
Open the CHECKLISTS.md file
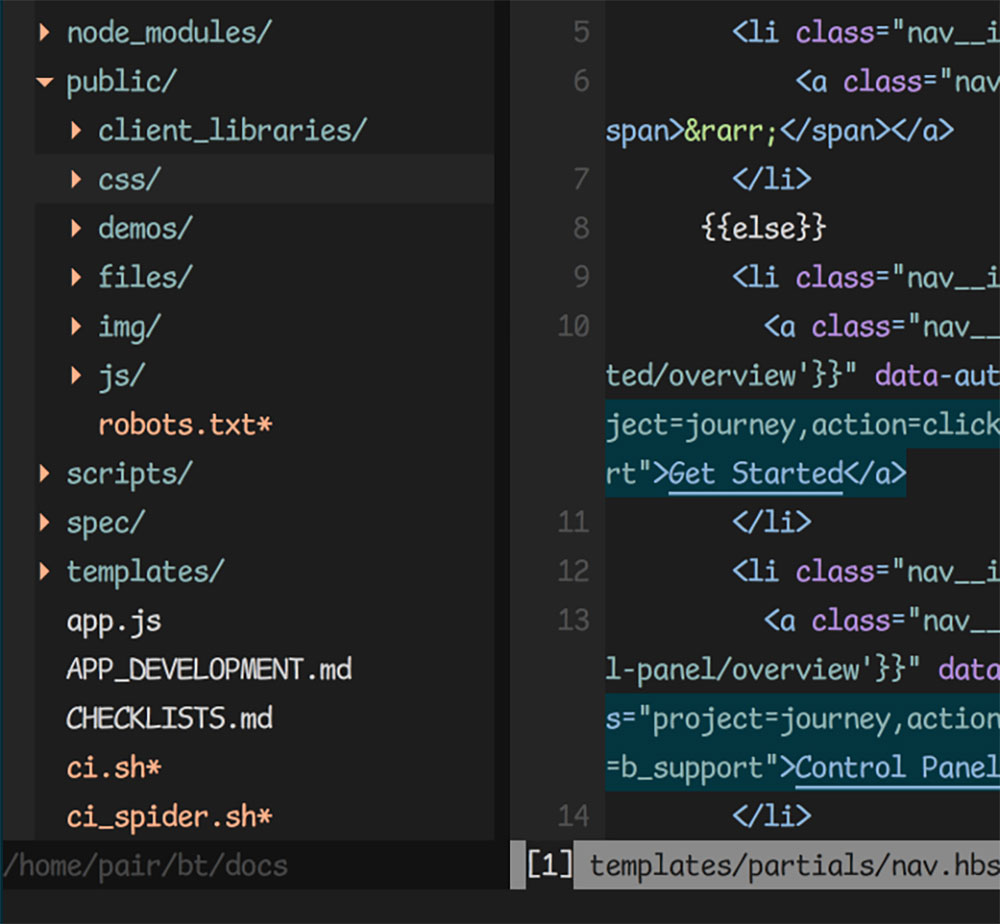pos(169,719)
